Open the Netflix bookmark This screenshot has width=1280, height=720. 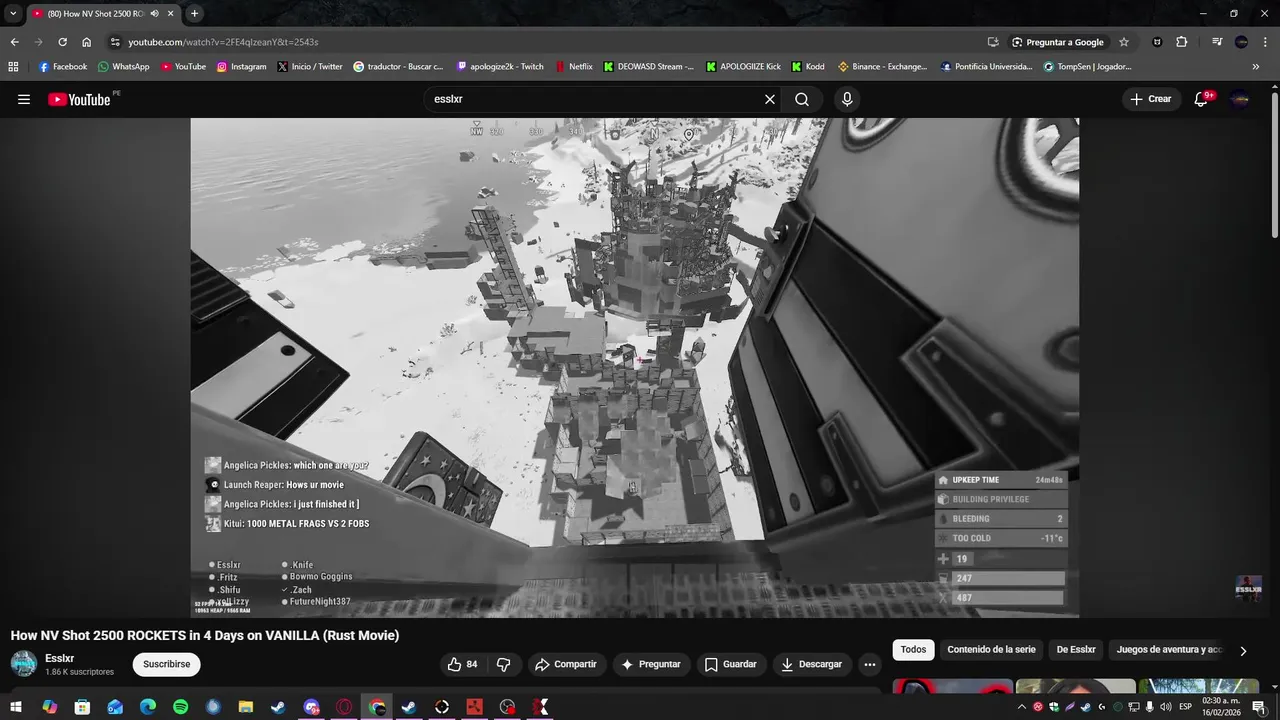coord(573,67)
